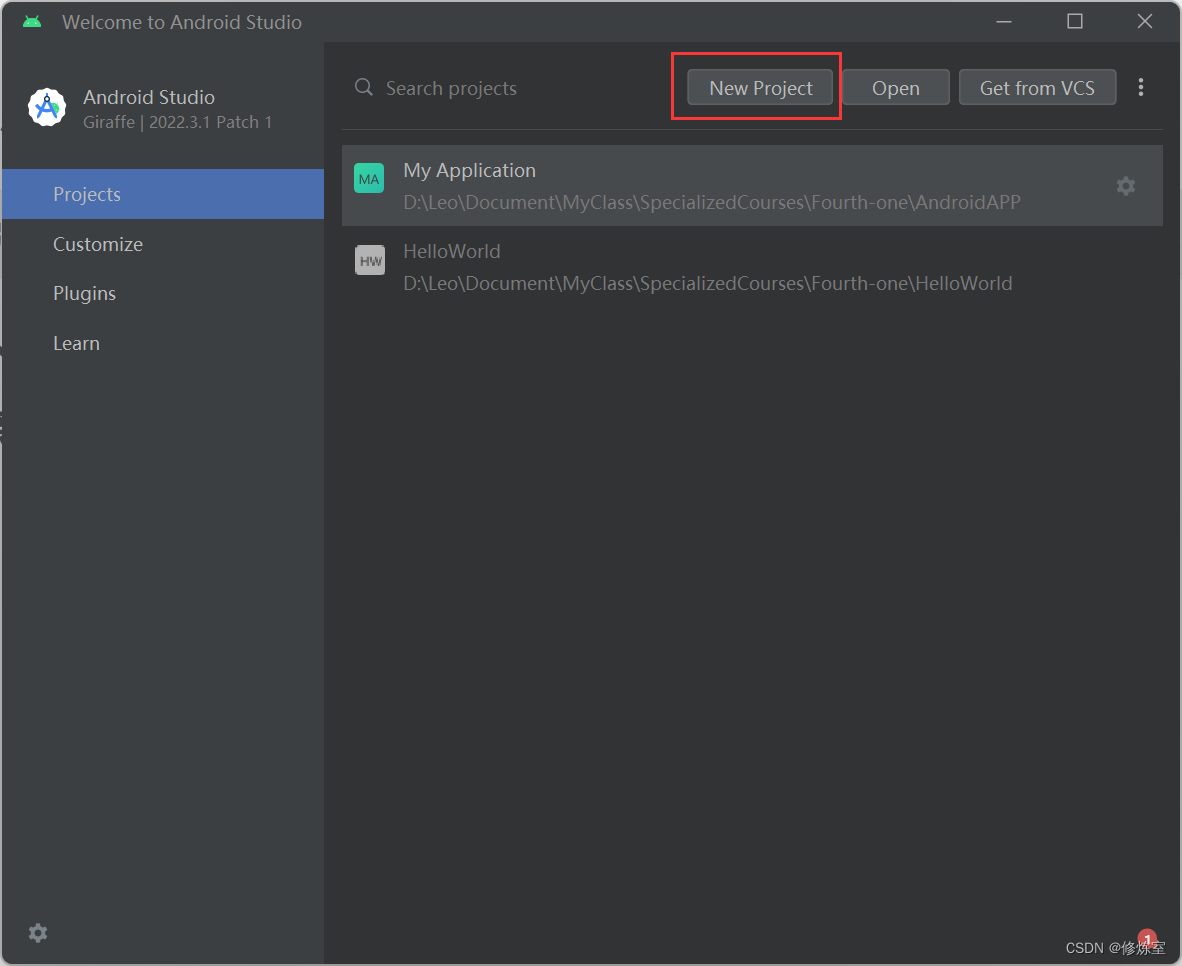Click the My Application path text
Screen dimensions: 1182x966
click(712, 202)
